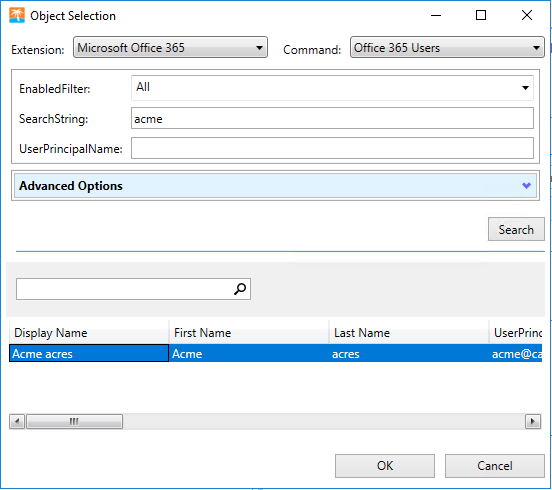The height and width of the screenshot is (490, 552).
Task: Click the 'Acme' first name cell
Action: click(x=249, y=353)
